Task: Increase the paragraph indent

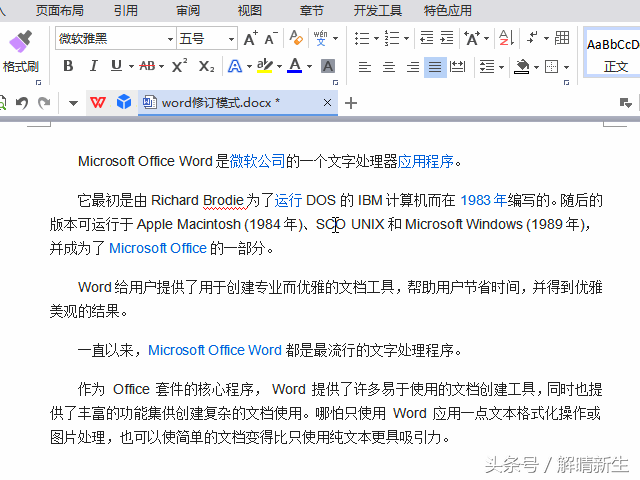Action: click(x=447, y=38)
